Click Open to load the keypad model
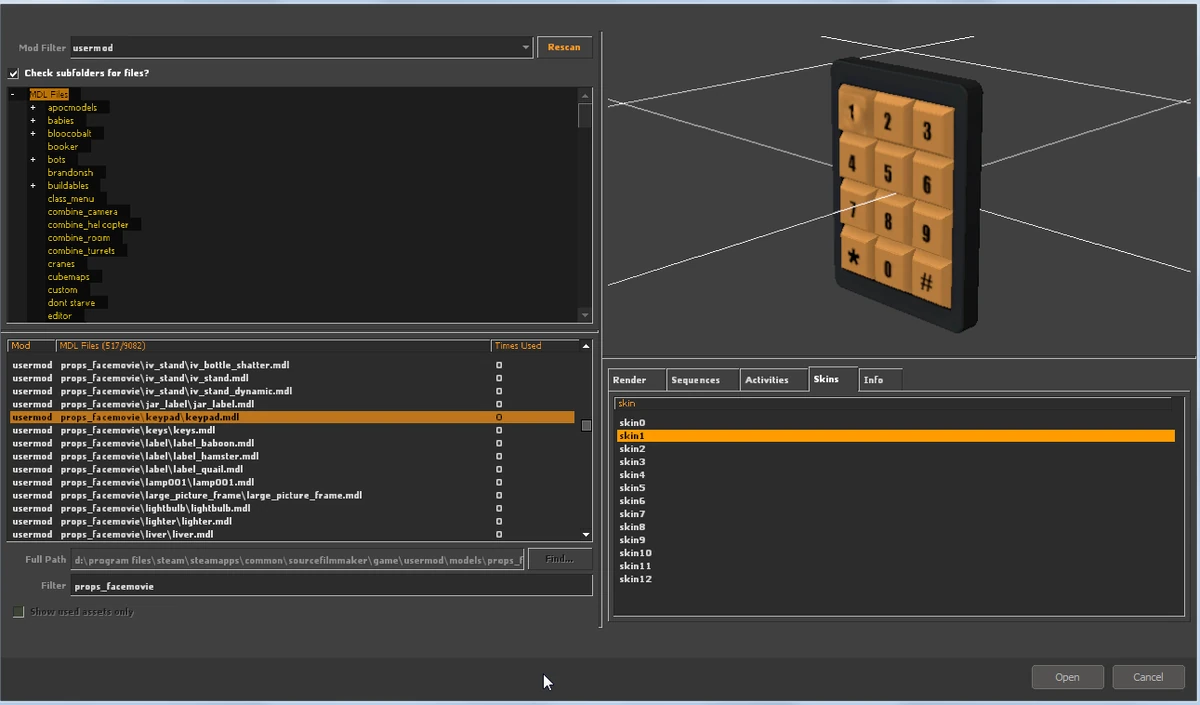 (1066, 676)
